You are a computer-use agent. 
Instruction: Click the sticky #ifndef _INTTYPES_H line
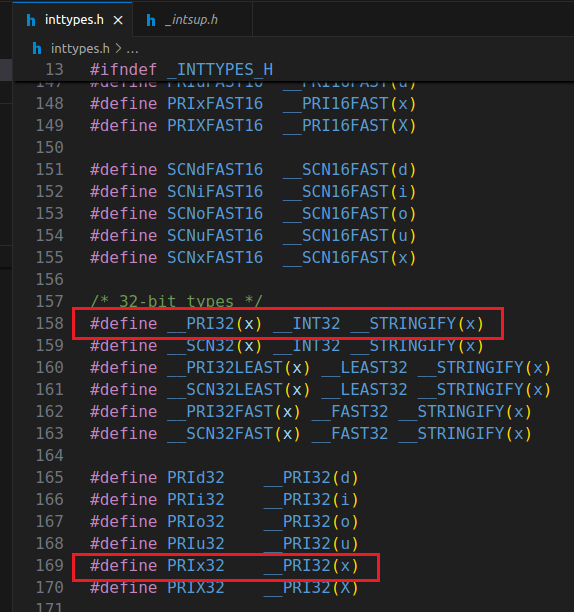coord(181,70)
